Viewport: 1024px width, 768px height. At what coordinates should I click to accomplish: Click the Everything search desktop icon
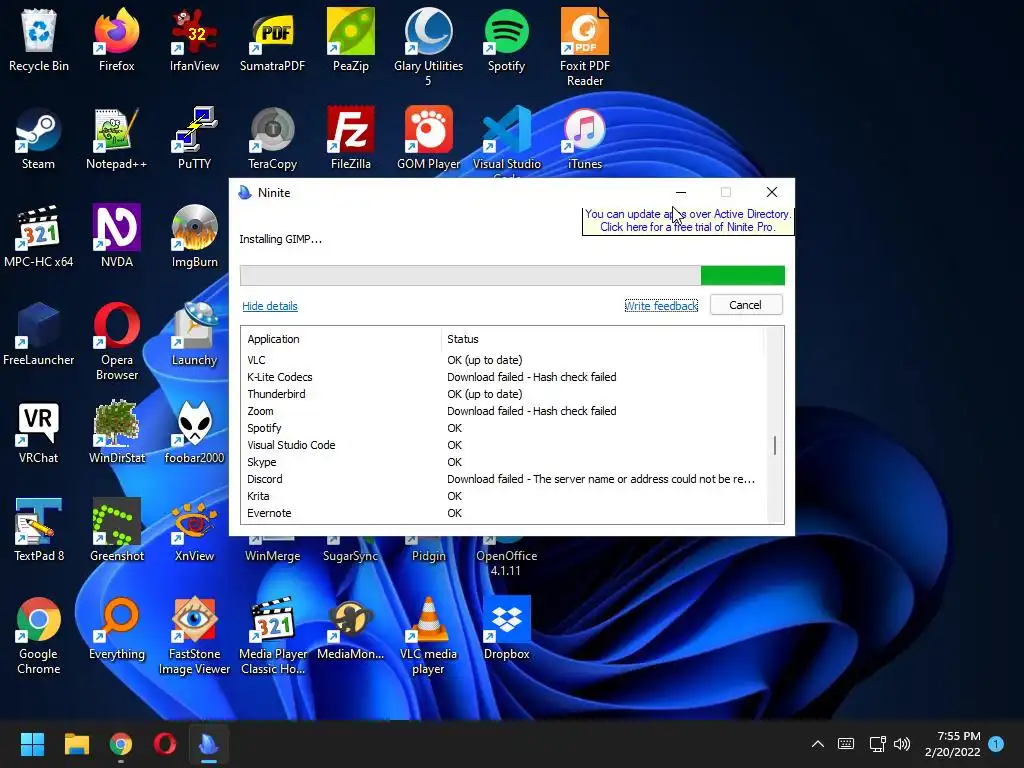(116, 628)
